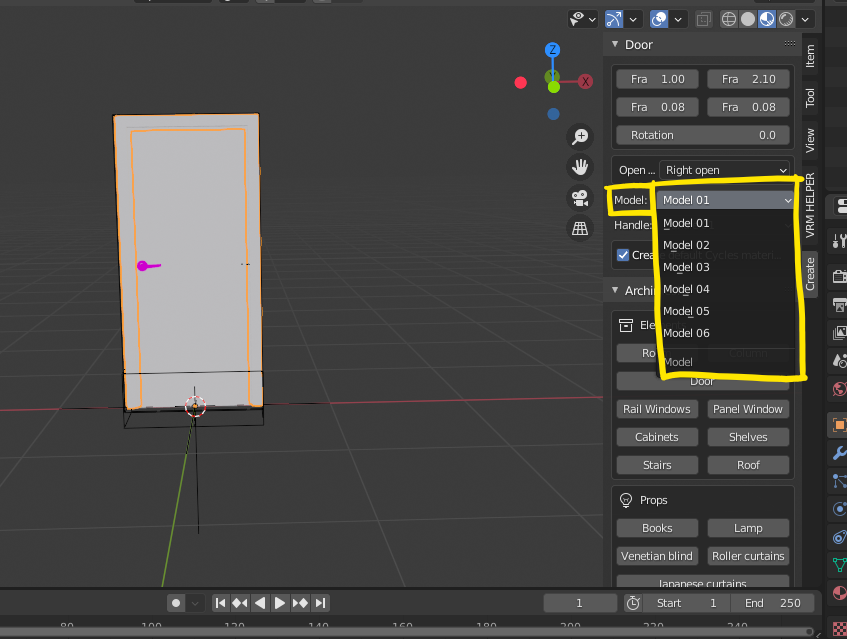Click the Shelves button
This screenshot has width=847, height=639.
tap(748, 437)
